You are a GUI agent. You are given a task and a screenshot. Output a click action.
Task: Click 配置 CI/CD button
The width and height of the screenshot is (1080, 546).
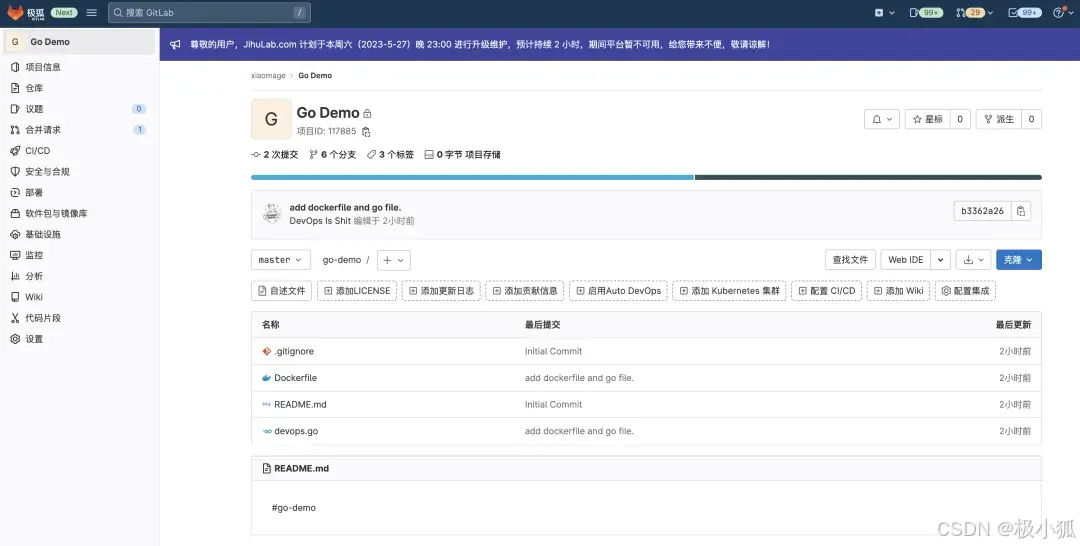click(x=827, y=291)
